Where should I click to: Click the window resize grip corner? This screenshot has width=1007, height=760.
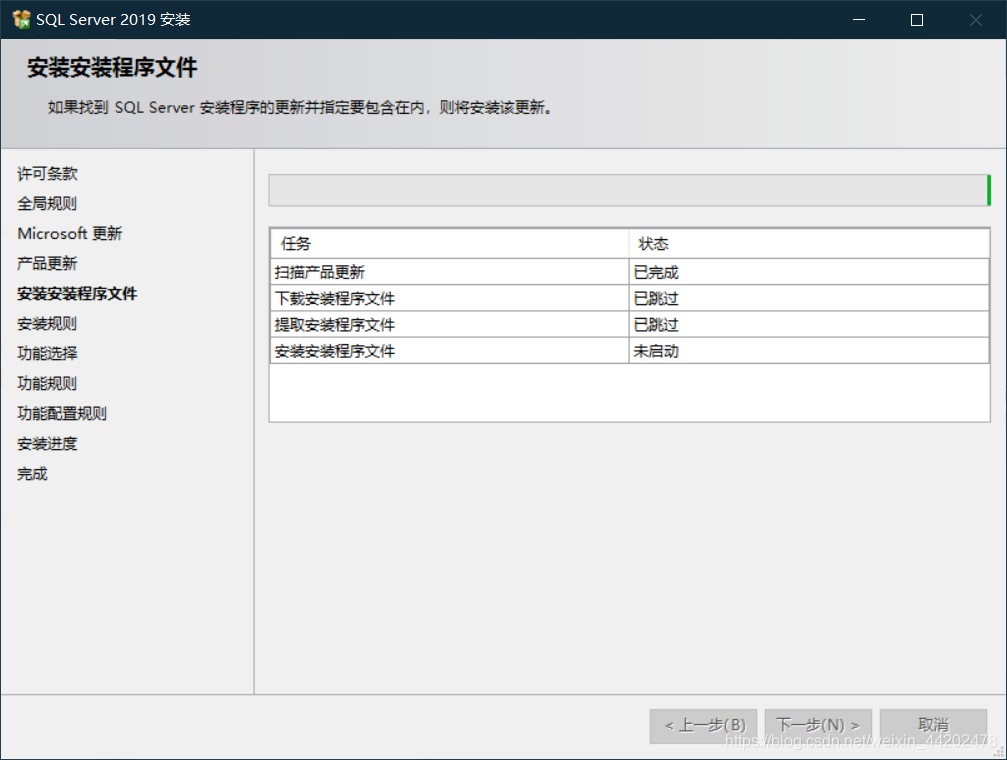tap(999, 752)
